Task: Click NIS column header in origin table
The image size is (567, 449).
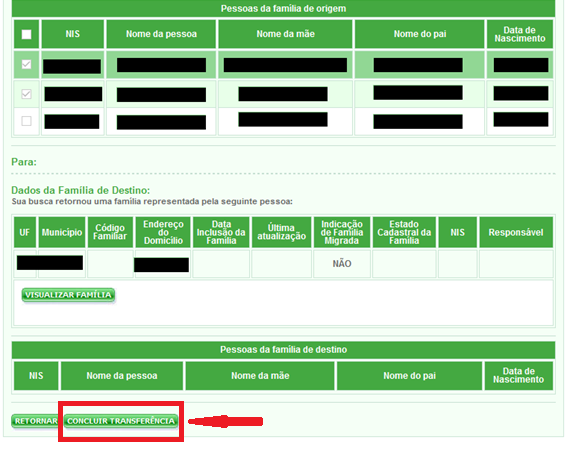Action: [x=73, y=34]
